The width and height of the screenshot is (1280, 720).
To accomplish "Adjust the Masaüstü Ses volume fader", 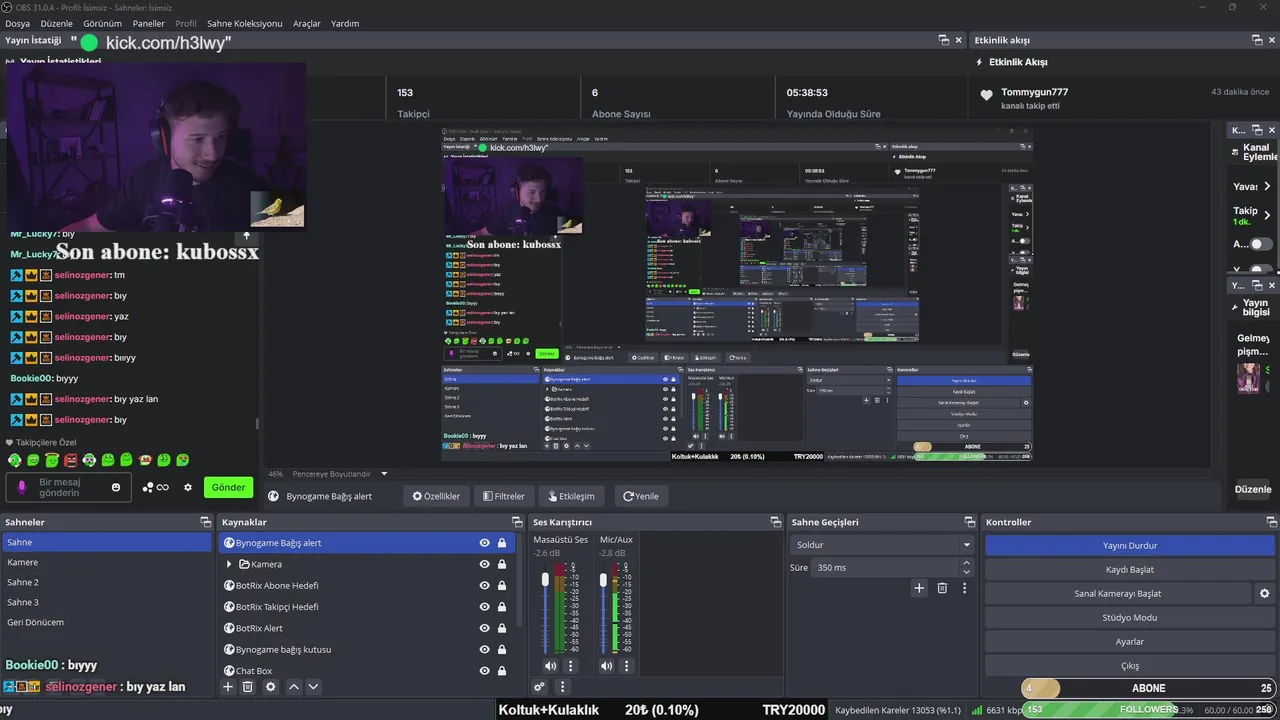I will point(545,579).
